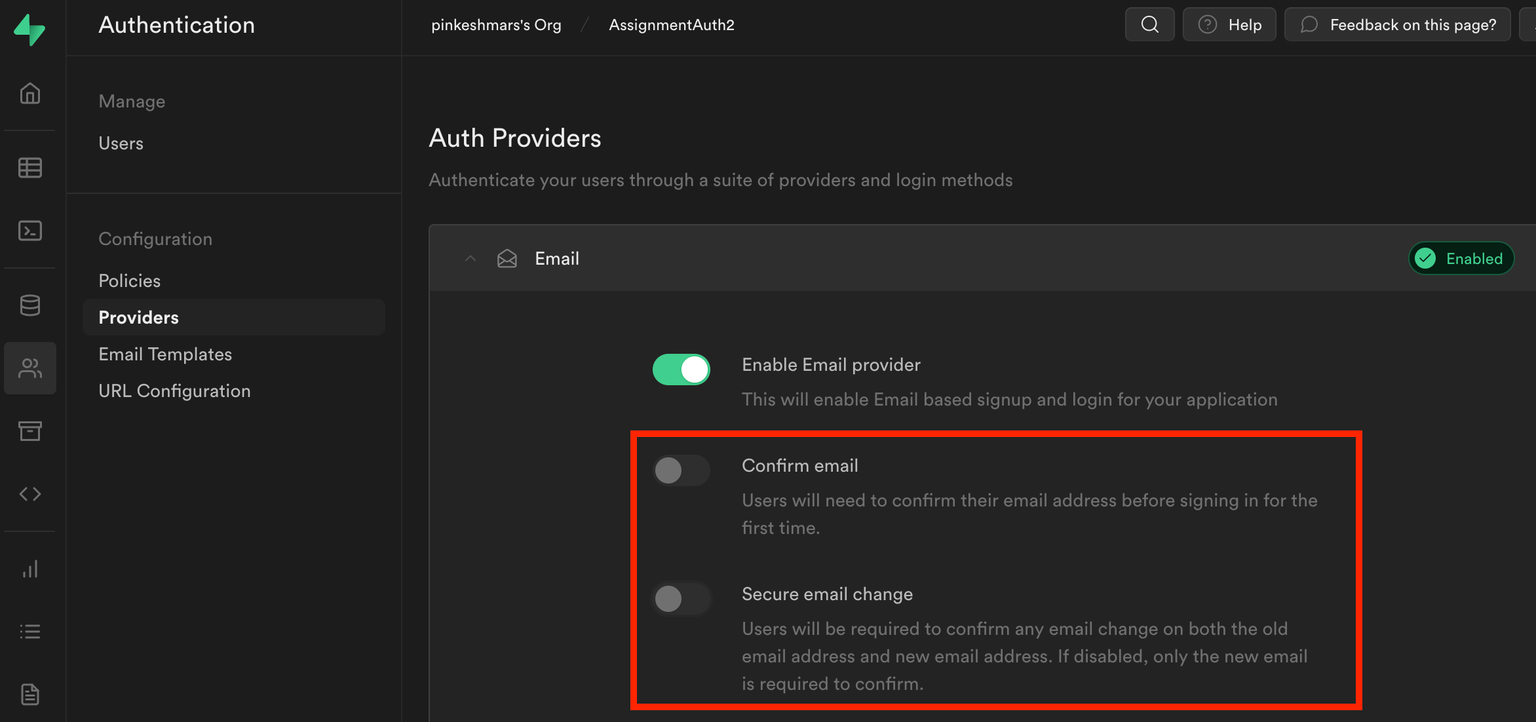Open the SQL Editor terminal icon
This screenshot has width=1536, height=722.
30,231
